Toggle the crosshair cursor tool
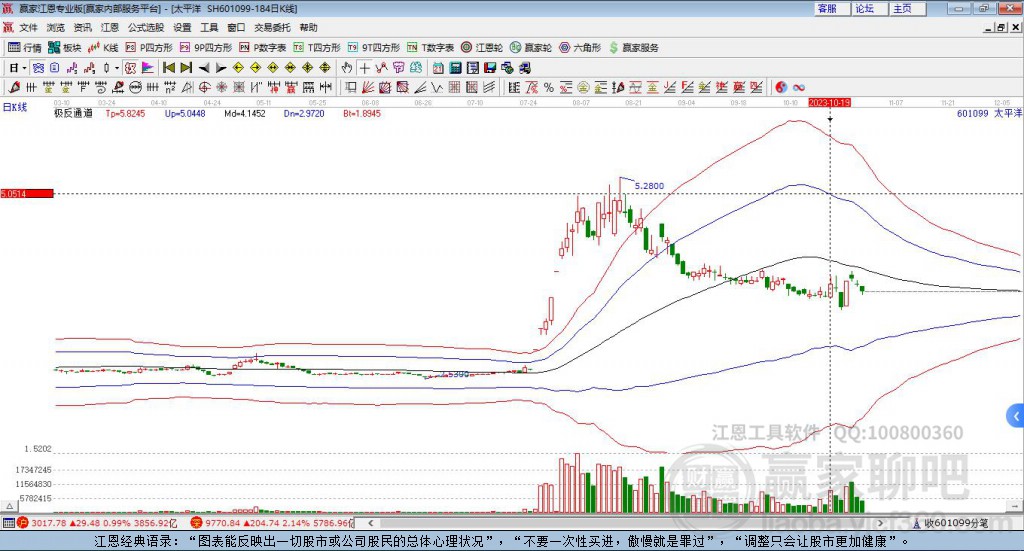Viewport: 1024px width, 551px height. pos(364,68)
